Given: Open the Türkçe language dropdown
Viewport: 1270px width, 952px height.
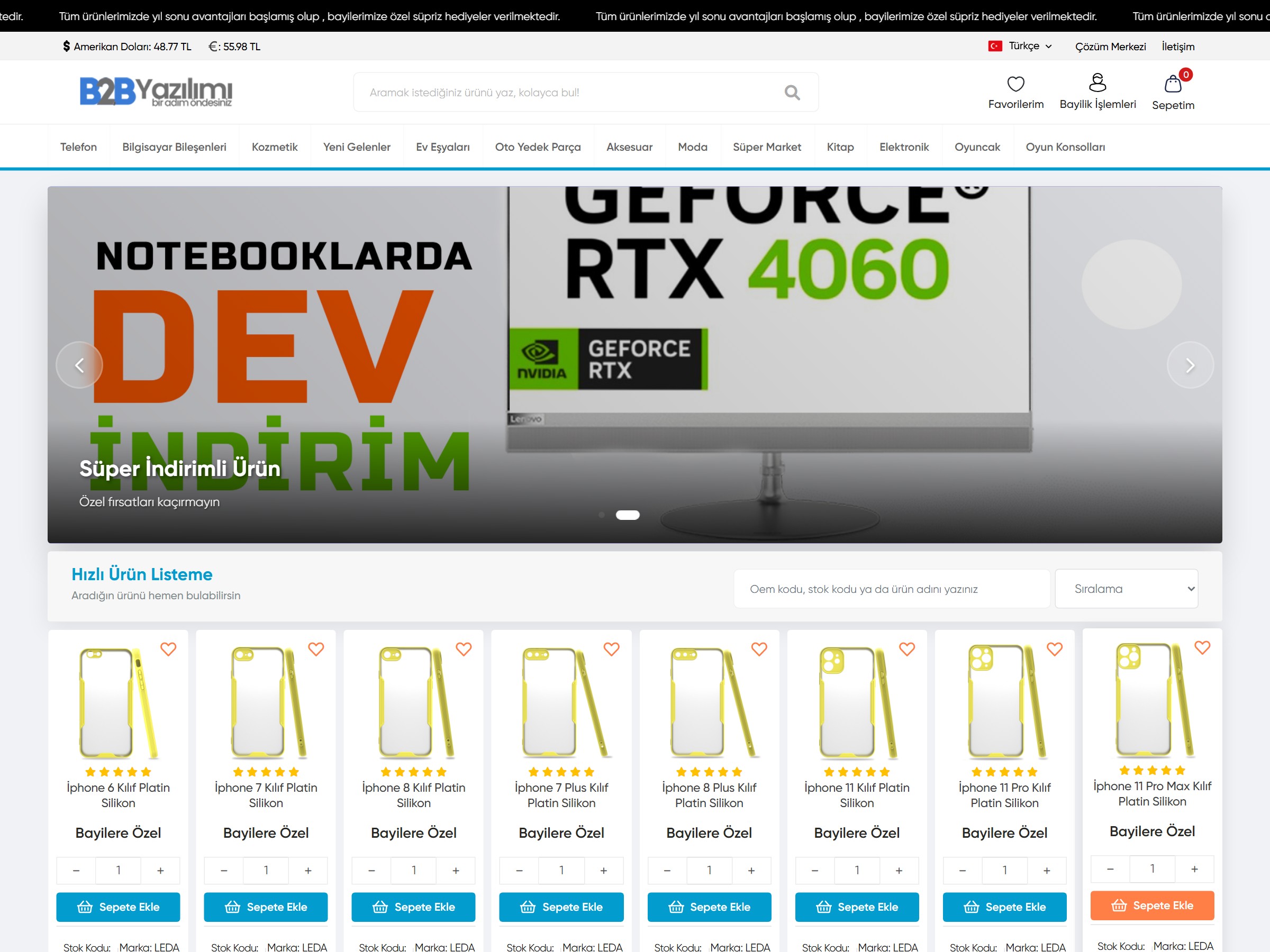Looking at the screenshot, I should (x=1020, y=46).
